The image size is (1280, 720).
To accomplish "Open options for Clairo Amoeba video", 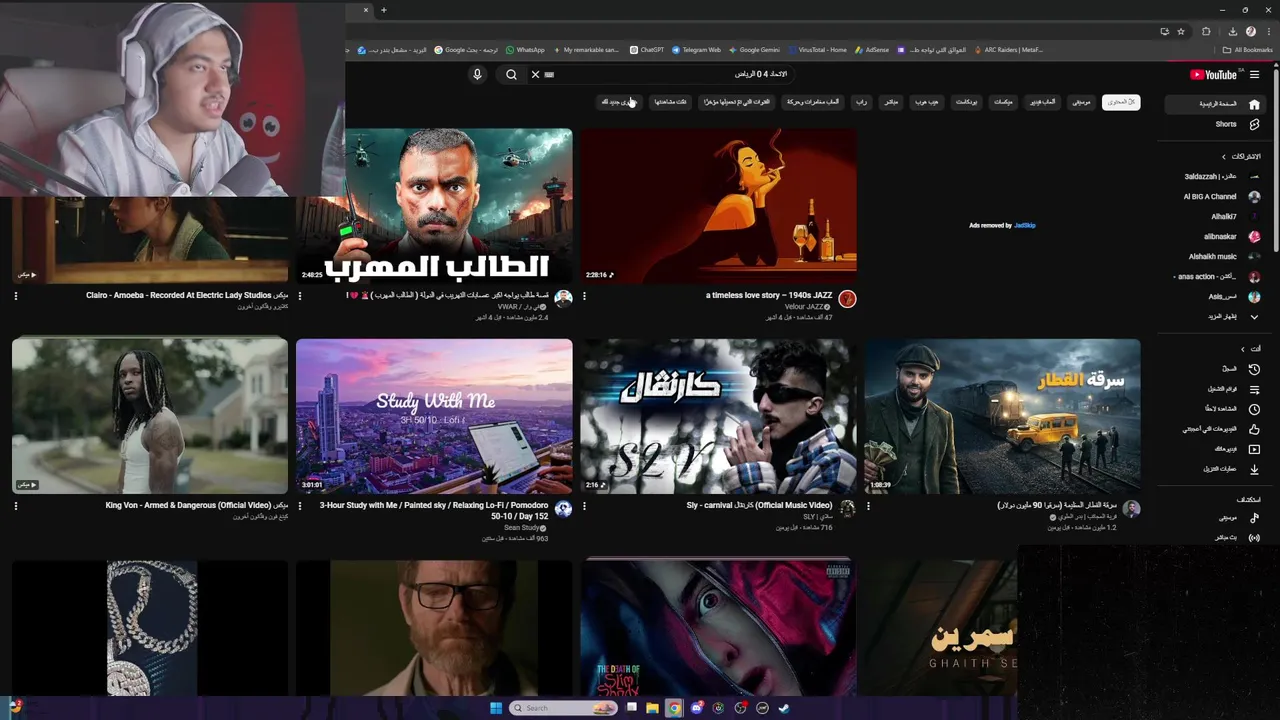I will [x=15, y=296].
